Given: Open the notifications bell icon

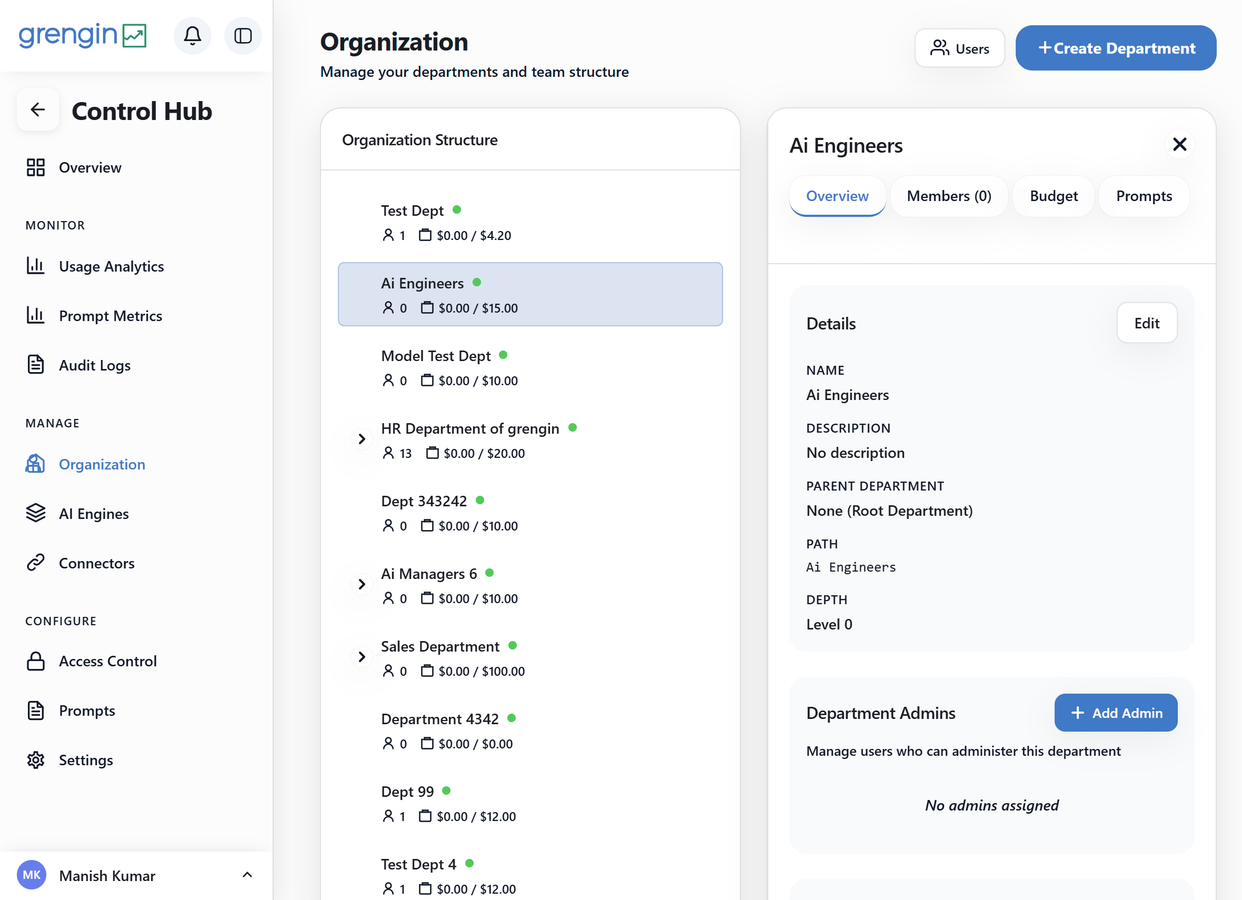Looking at the screenshot, I should point(193,36).
